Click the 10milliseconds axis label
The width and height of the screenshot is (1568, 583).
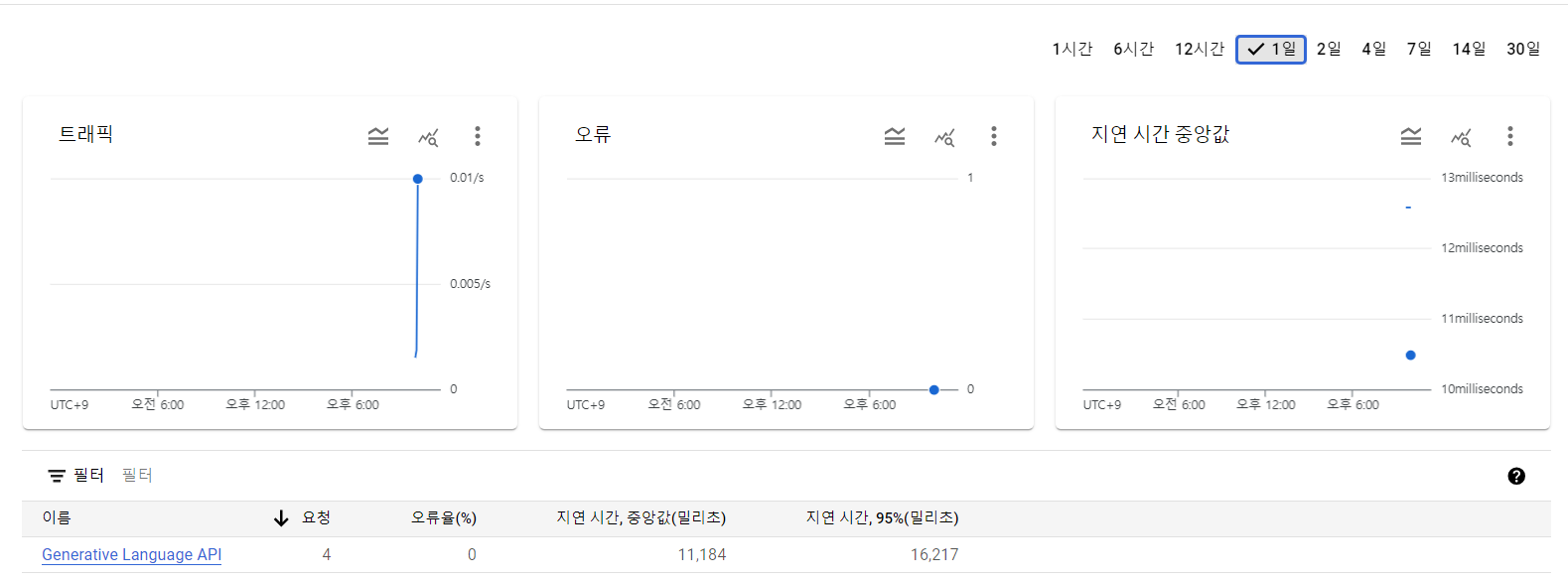(1482, 389)
